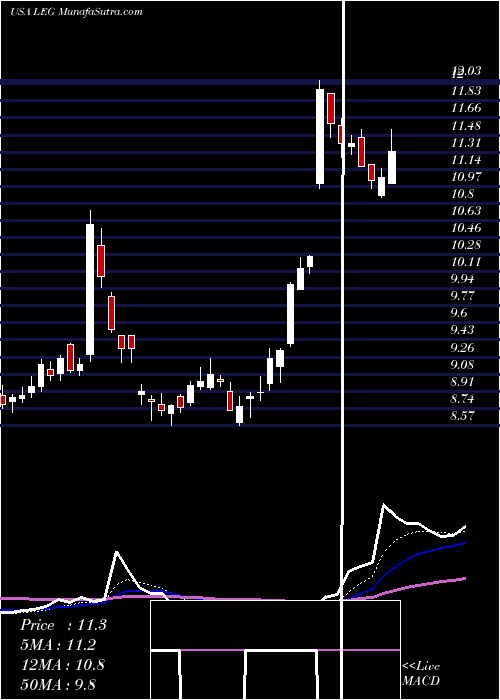Click the 9.08 price axis label
500x700 pixels.
pos(464,365)
